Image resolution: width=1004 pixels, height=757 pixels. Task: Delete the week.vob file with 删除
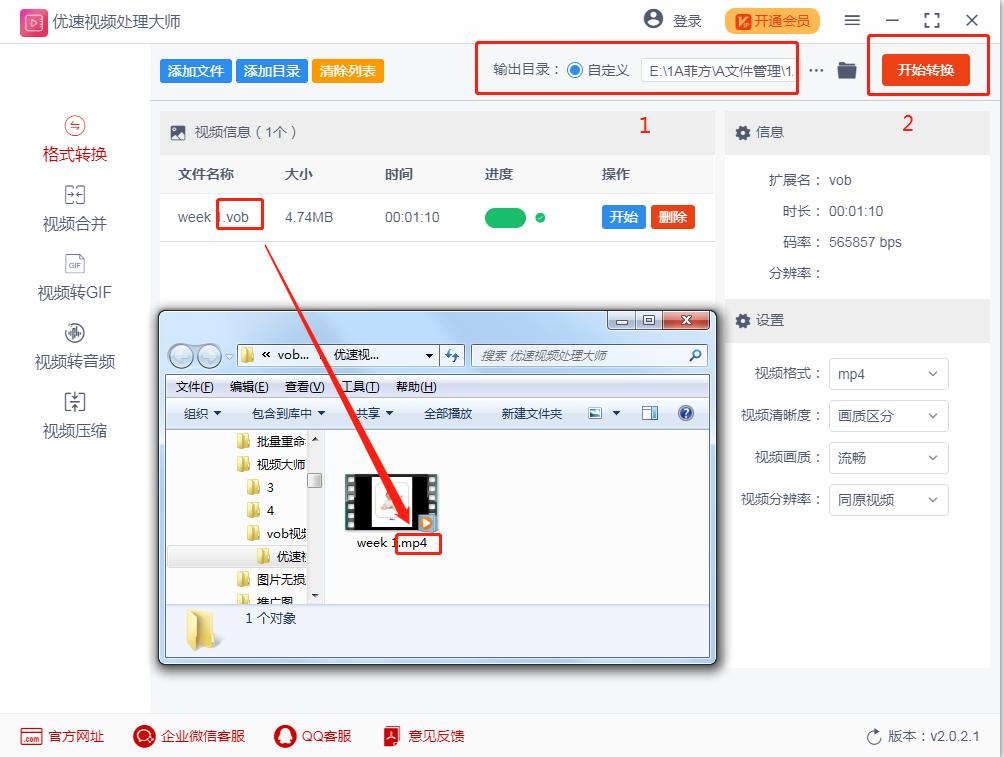(x=672, y=216)
